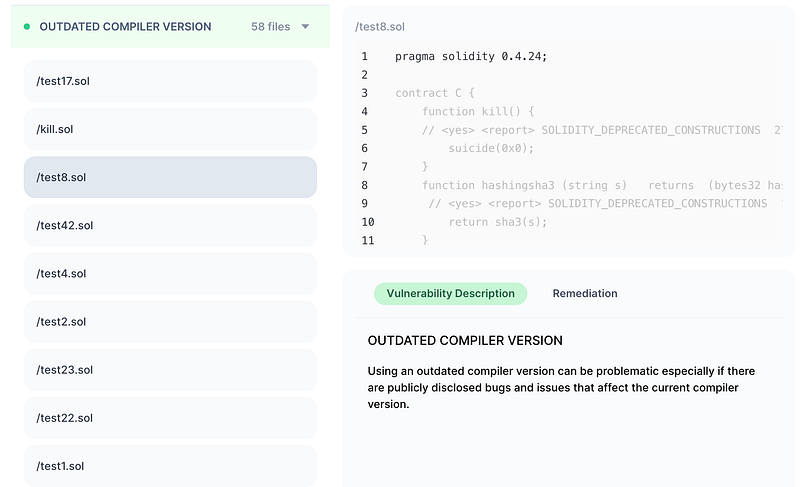Open the /test2.sol file
Image resolution: width=800 pixels, height=487 pixels.
point(169,321)
